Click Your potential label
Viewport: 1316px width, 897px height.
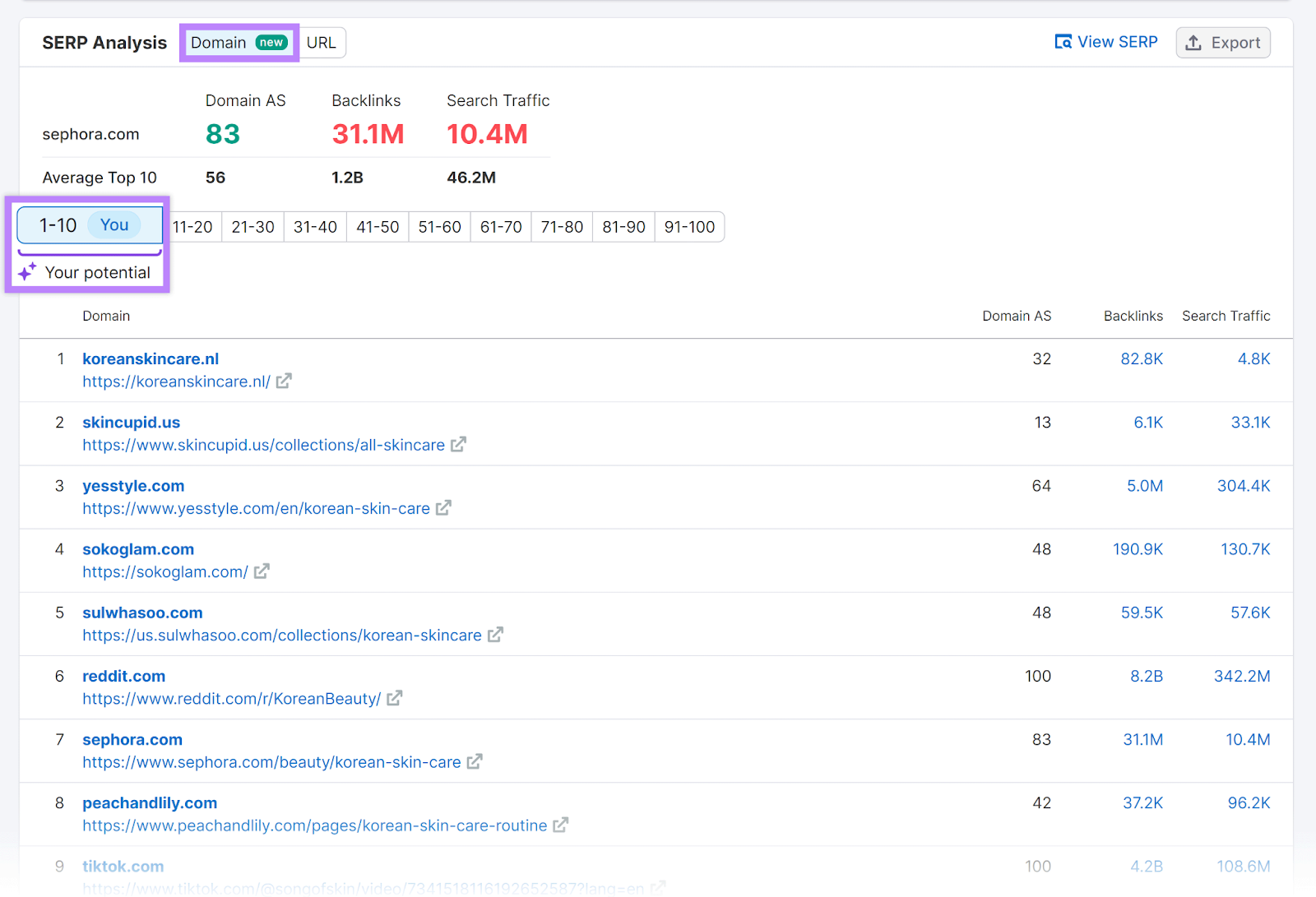[98, 273]
